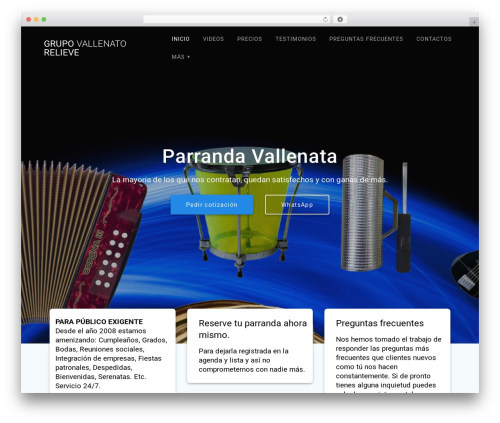Screen dimensions: 500x423
Task: Navigate to TESTIMONIOS
Action: point(296,39)
